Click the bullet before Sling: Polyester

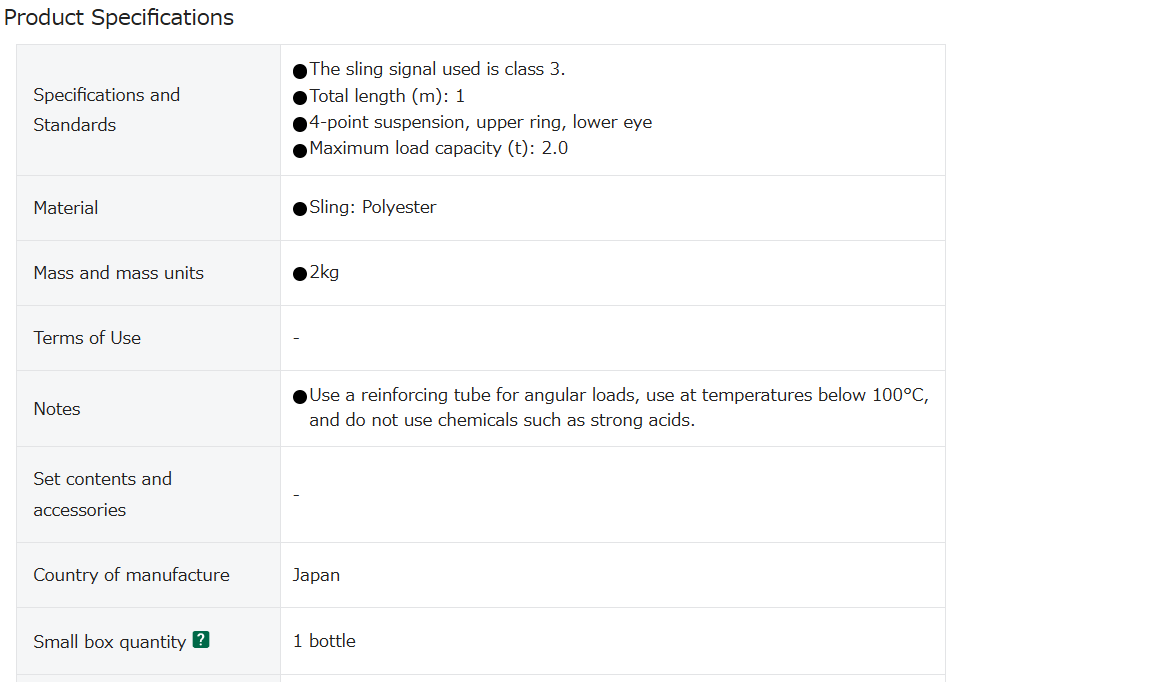300,209
